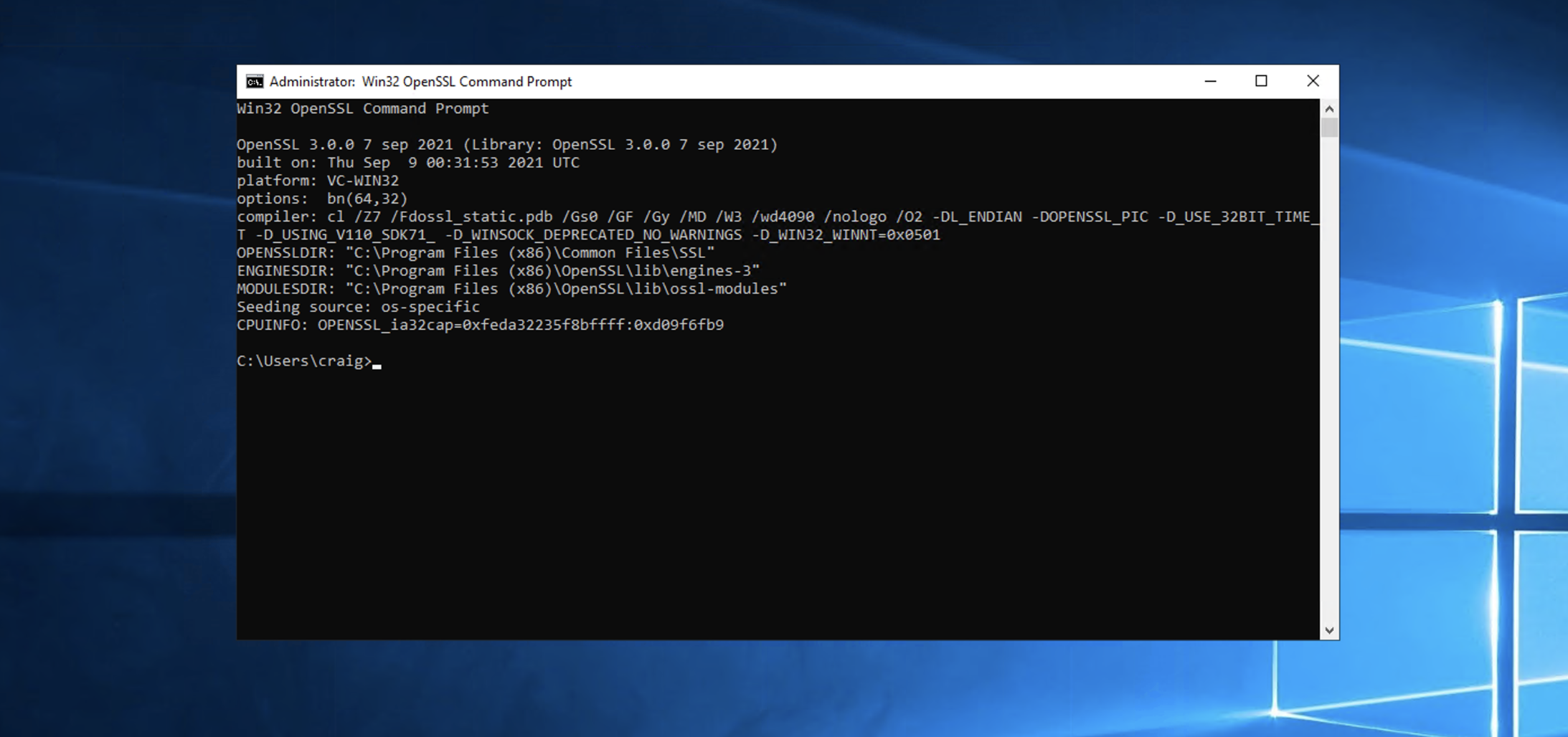Click the "built on" timestamp line
Screen dimensions: 1568x737
click(x=407, y=163)
